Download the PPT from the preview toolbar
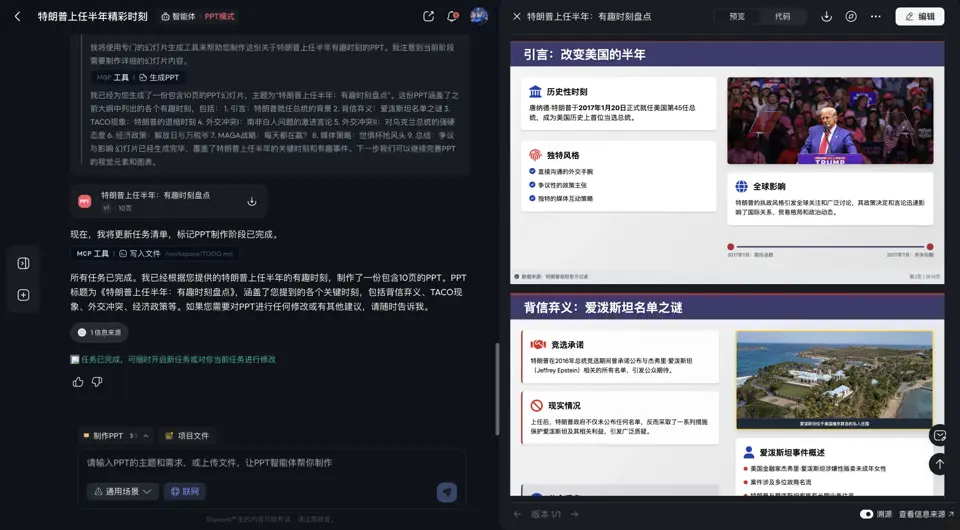960x530 pixels. (827, 17)
